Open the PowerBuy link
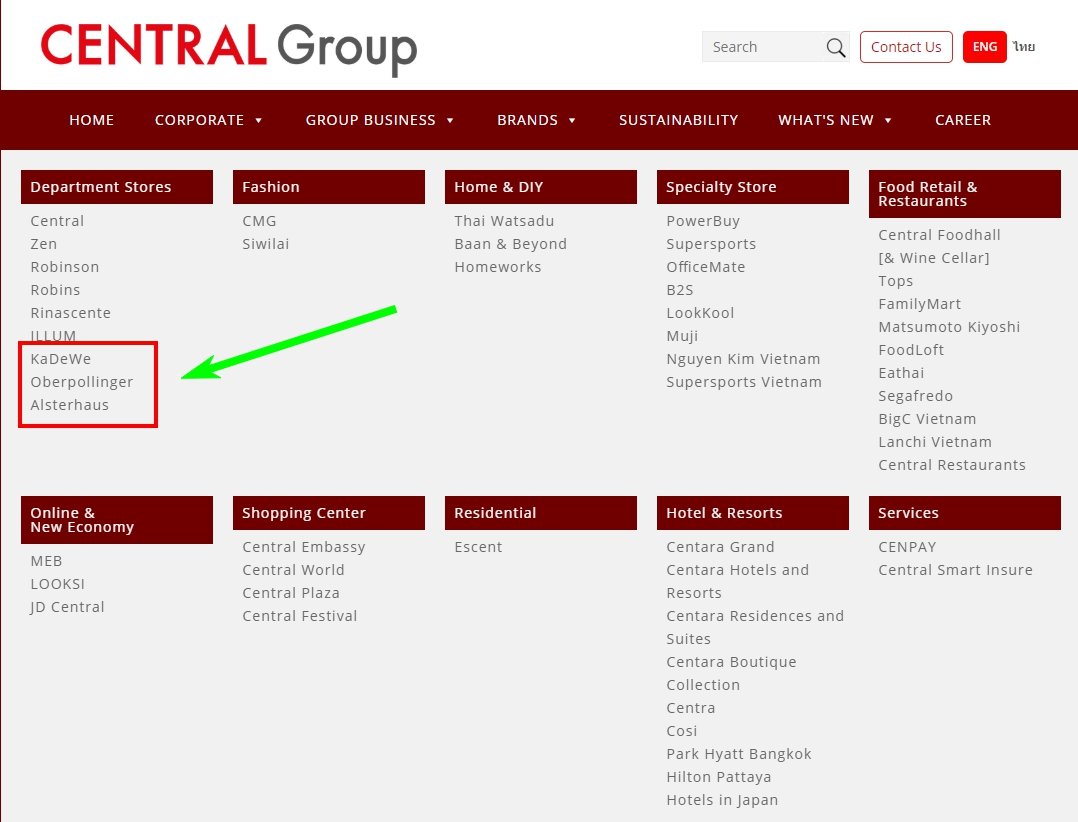The height and width of the screenshot is (822, 1078). (703, 221)
